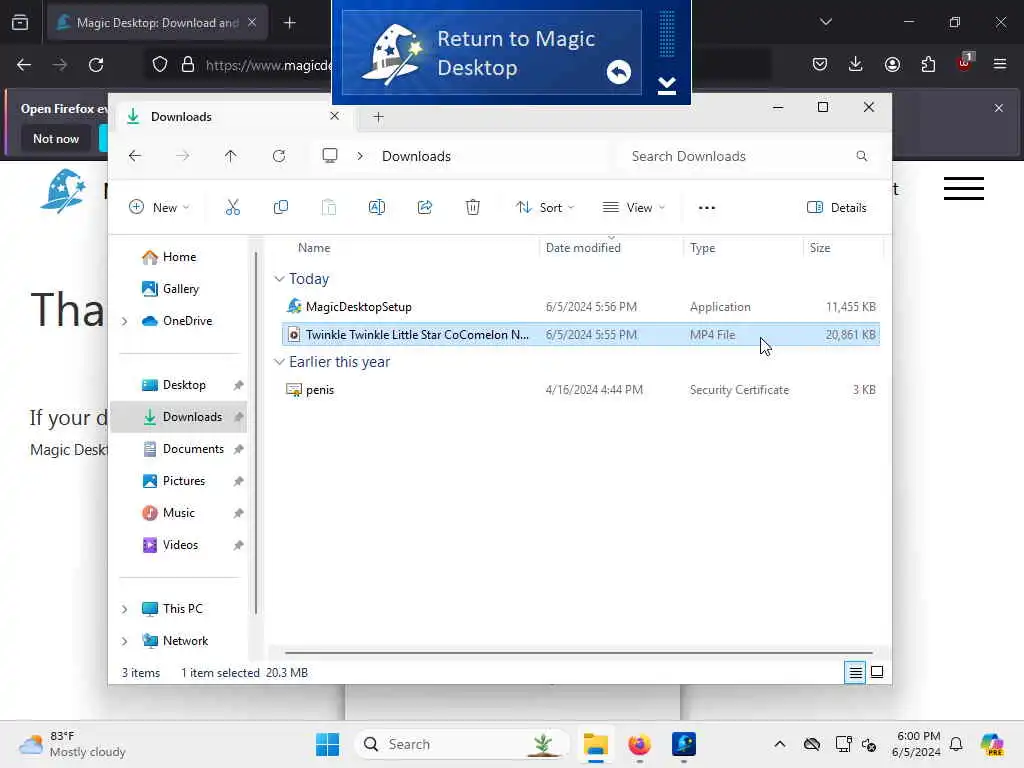The image size is (1024, 768).
Task: Click Save to Pocket icon in Firefox
Action: pyautogui.click(x=820, y=64)
